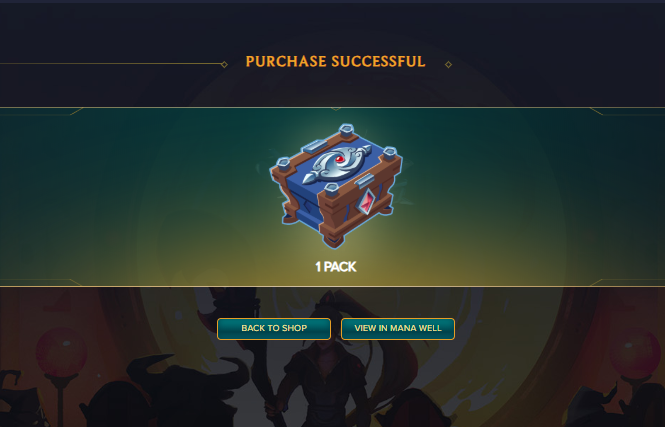Click the Purchase Successful heading
The image size is (665, 427).
tap(335, 61)
